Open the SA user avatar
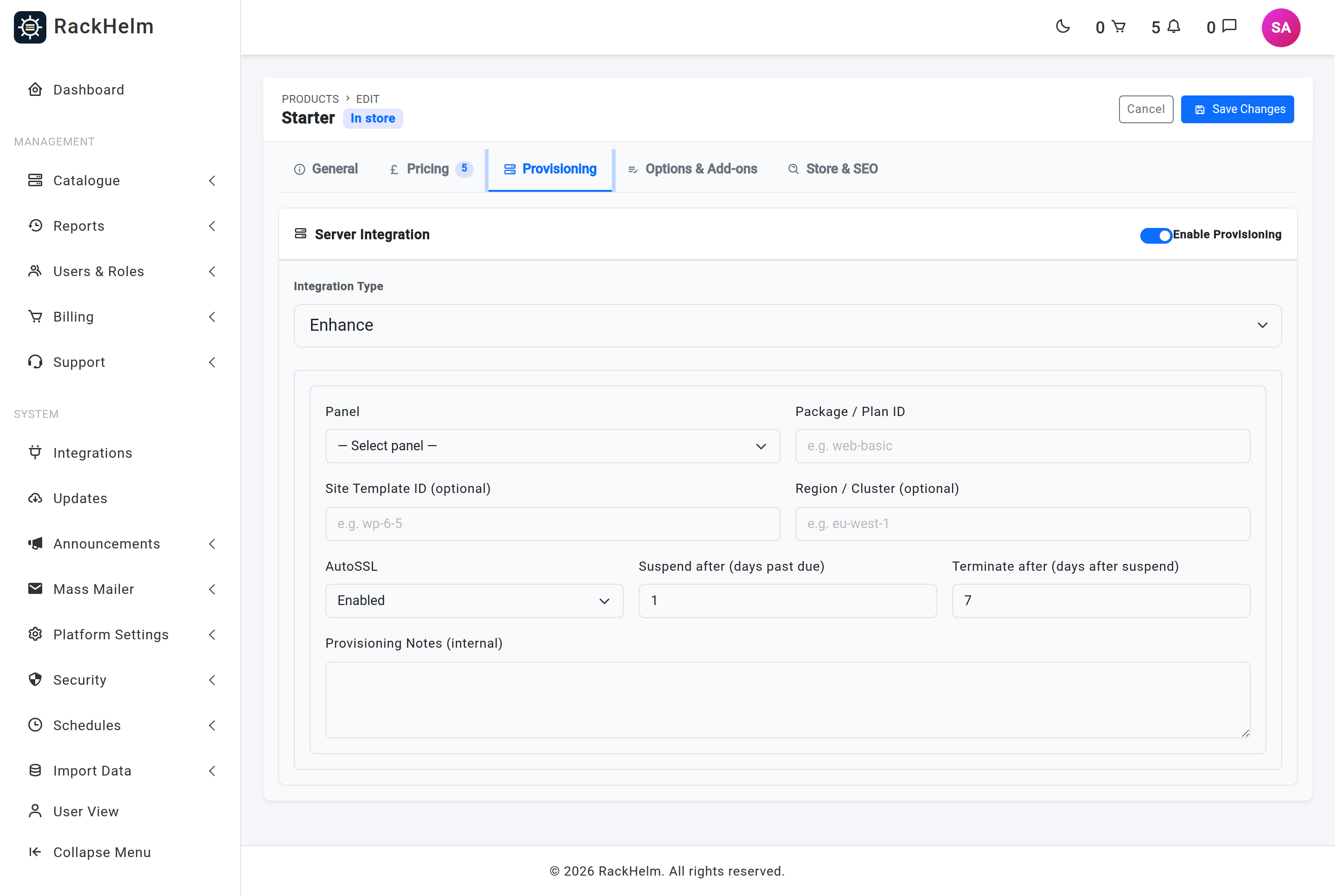 point(1281,27)
